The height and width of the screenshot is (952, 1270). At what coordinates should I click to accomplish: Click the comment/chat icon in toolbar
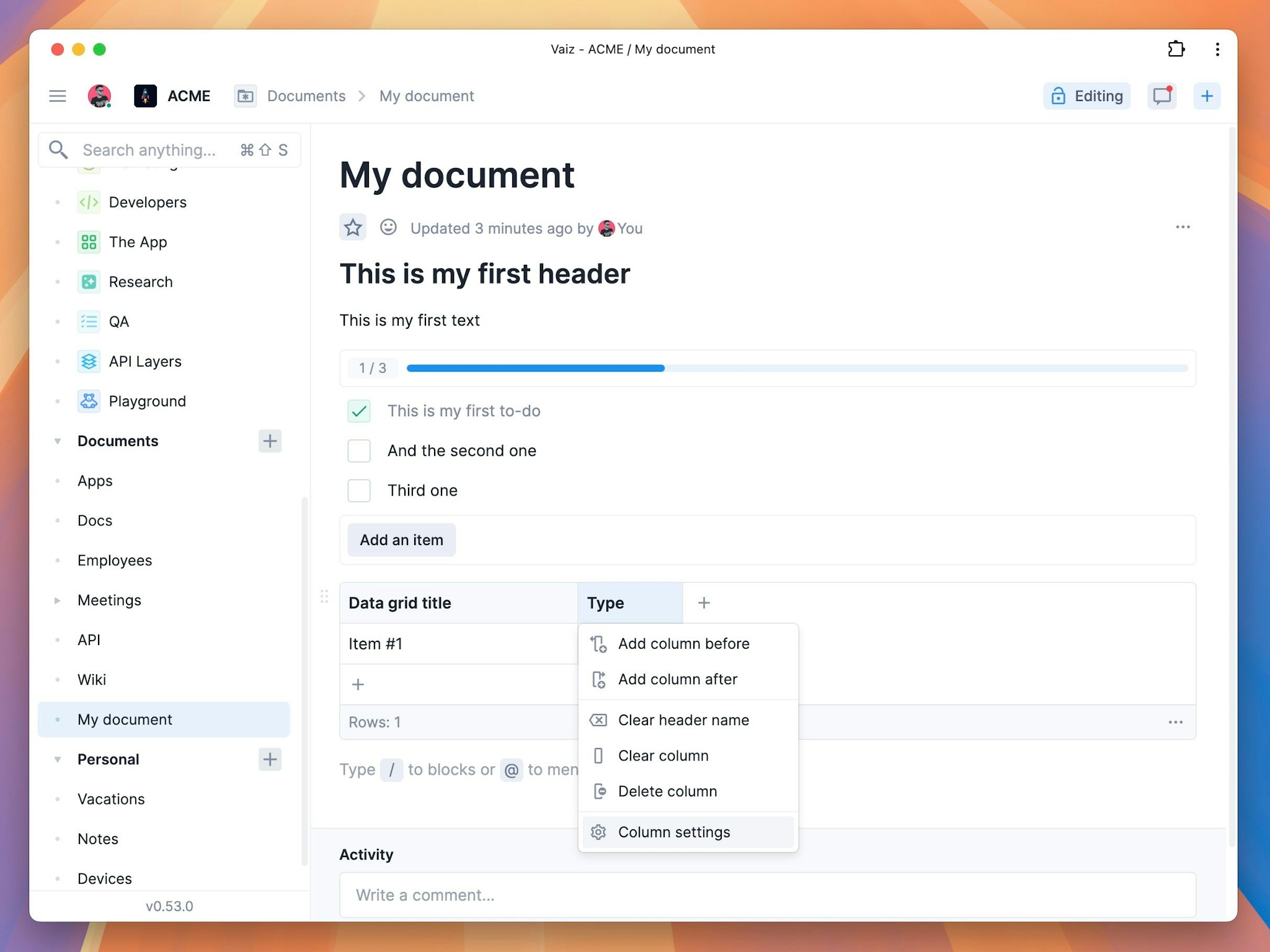[x=1162, y=96]
